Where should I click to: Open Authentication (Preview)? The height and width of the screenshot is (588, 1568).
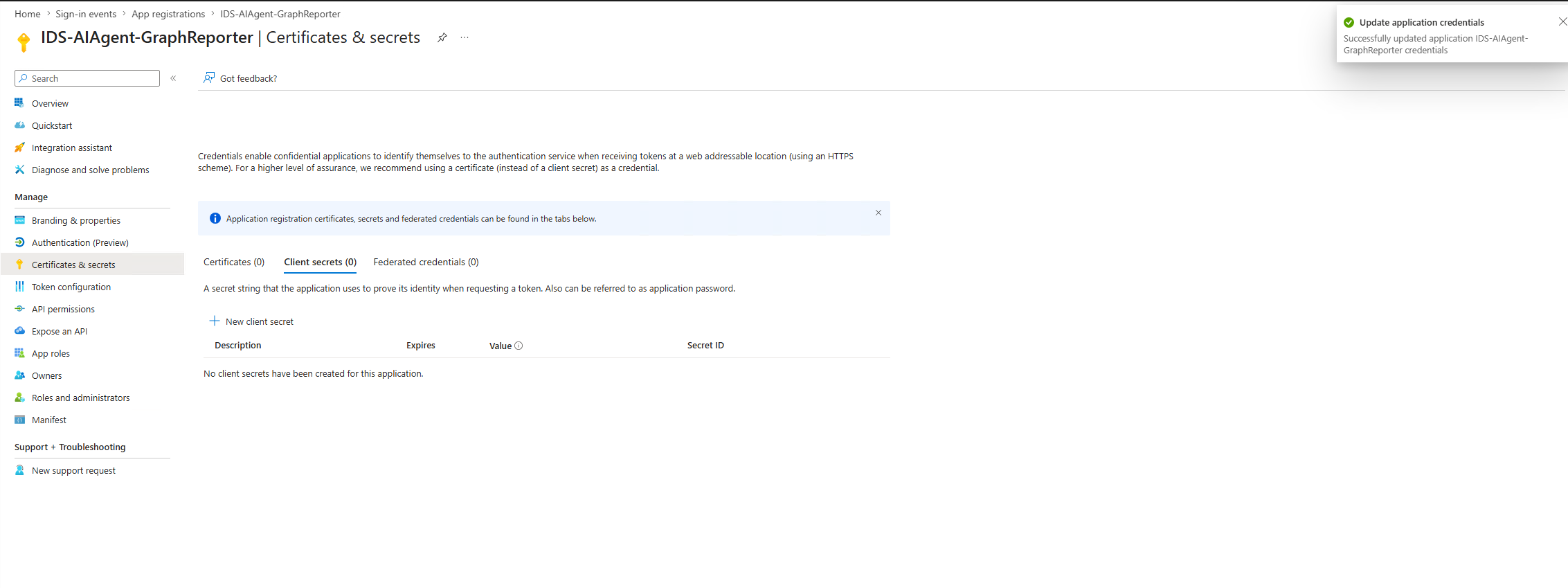(80, 242)
